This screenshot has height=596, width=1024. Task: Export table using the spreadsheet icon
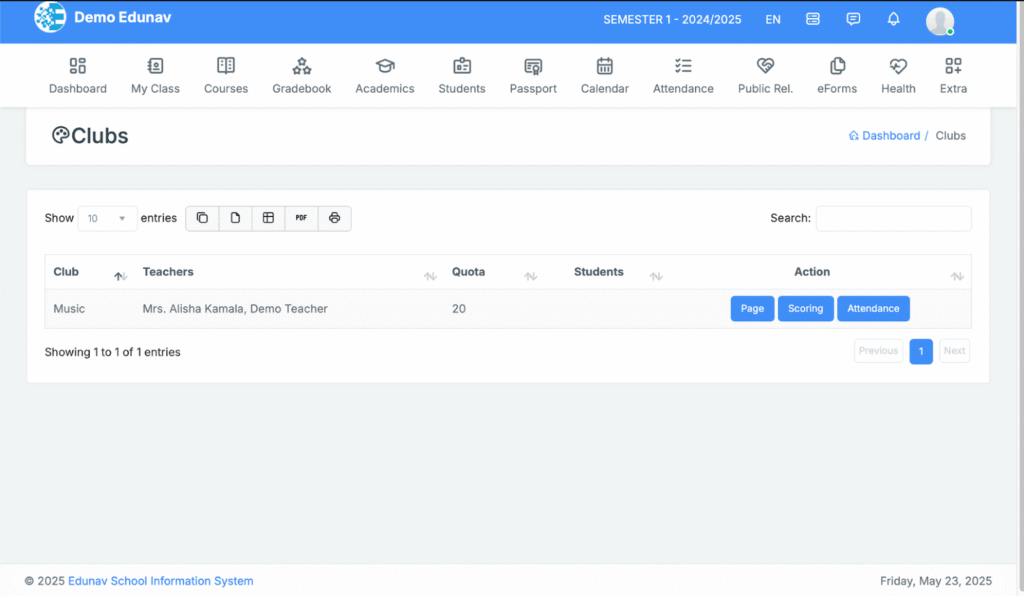pyautogui.click(x=268, y=218)
